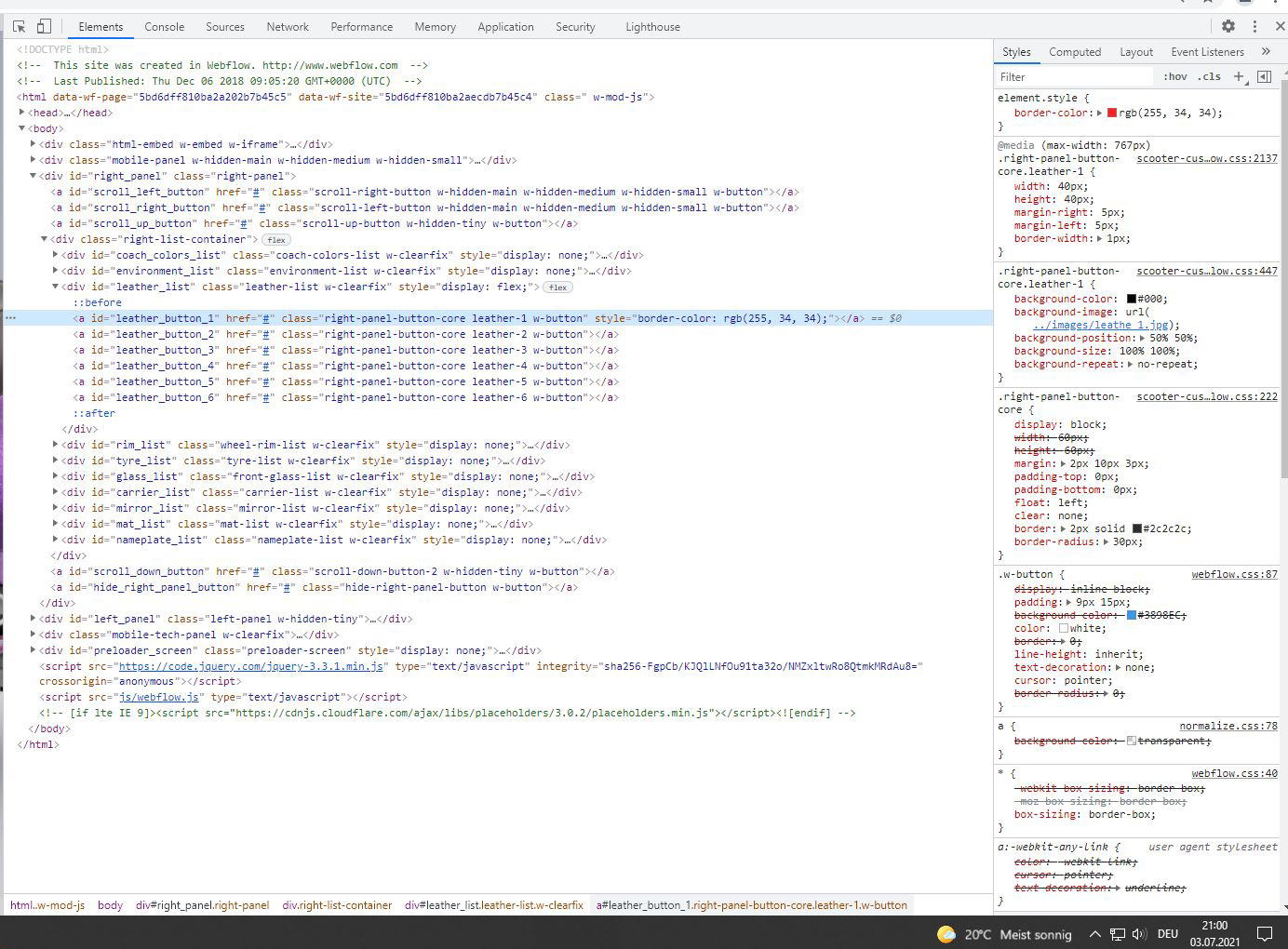
Task: Click the computed styles sidebar icon
Action: pyautogui.click(x=1264, y=77)
